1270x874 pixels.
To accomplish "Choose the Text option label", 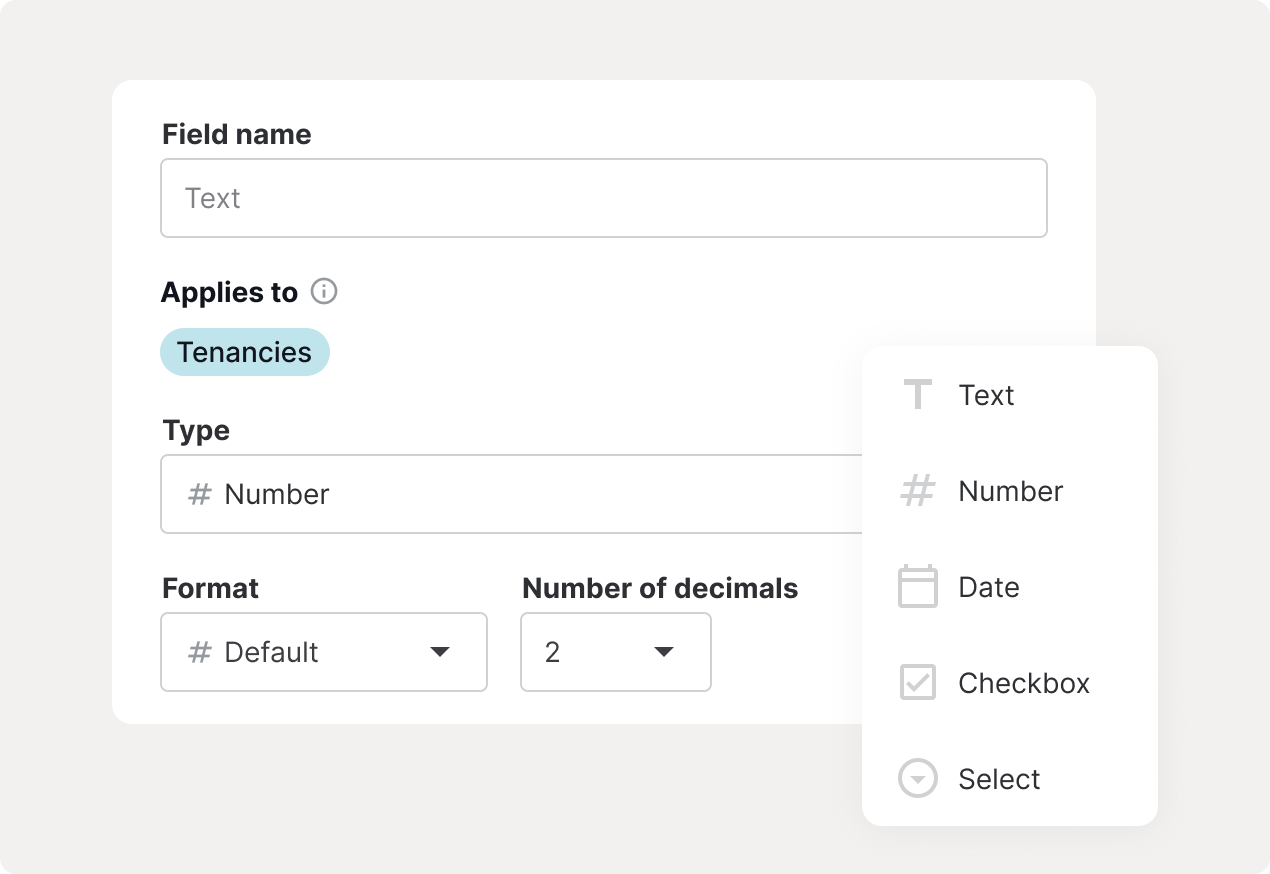I will point(986,395).
